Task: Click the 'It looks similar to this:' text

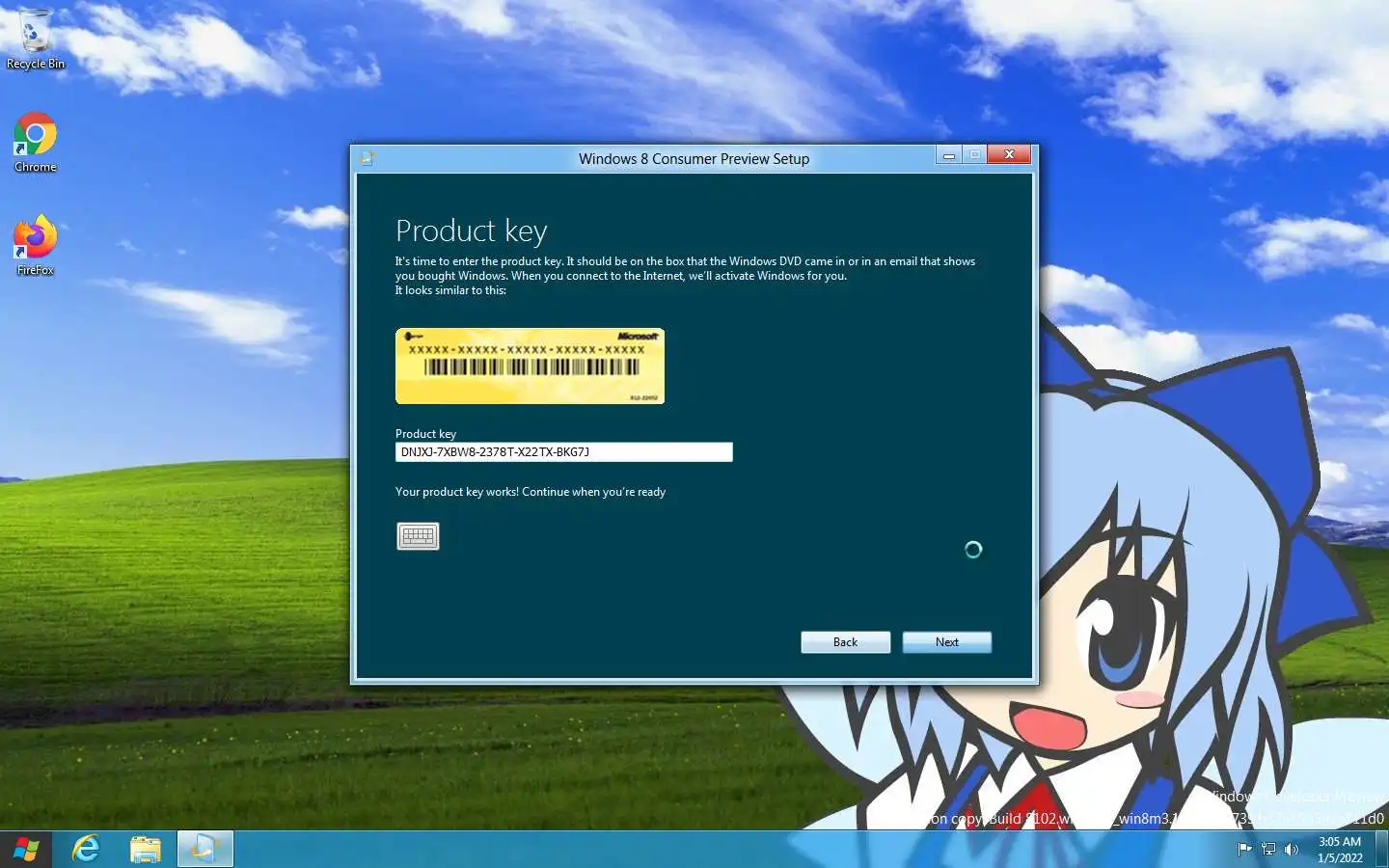Action: [450, 290]
